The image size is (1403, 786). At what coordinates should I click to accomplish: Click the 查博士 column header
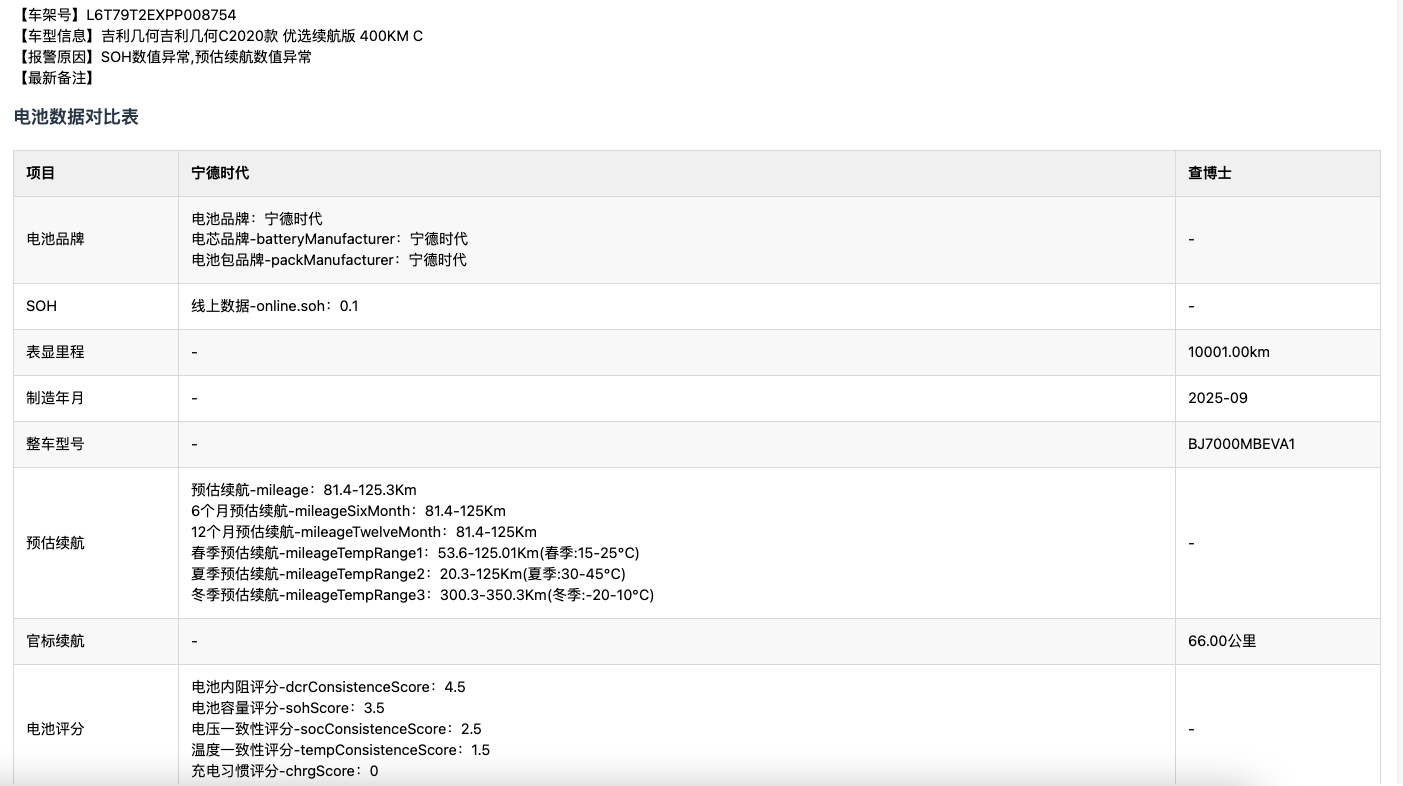point(1209,173)
